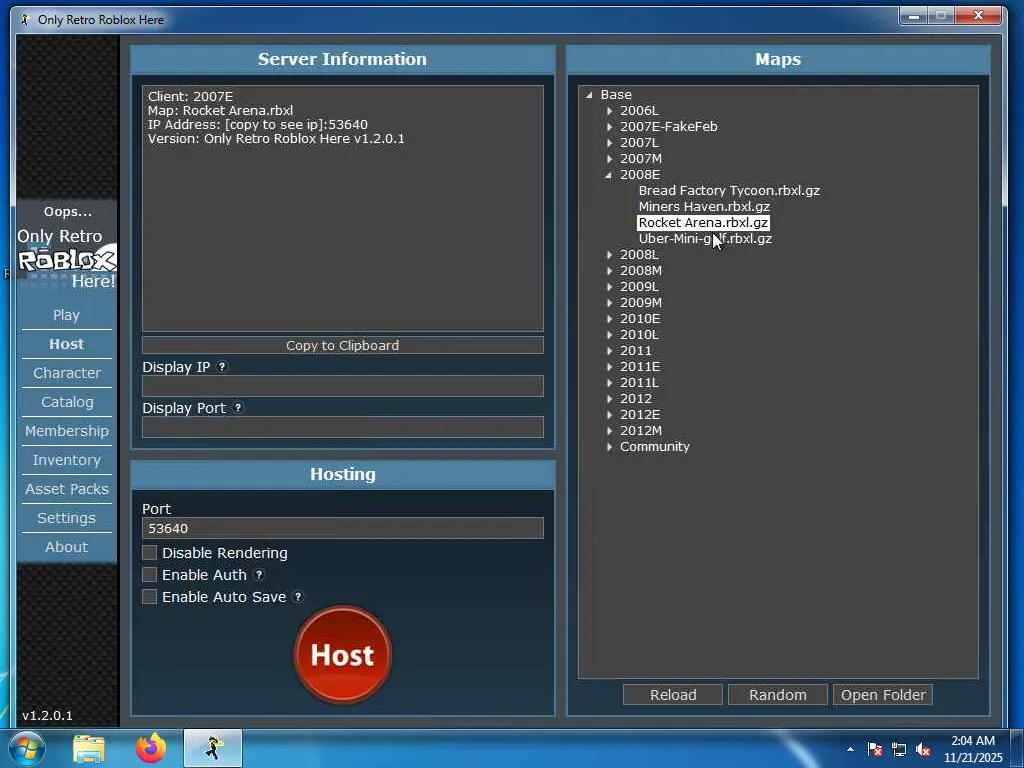Image resolution: width=1024 pixels, height=768 pixels.
Task: Open the Asset Packs sidebar tab
Action: tap(67, 489)
